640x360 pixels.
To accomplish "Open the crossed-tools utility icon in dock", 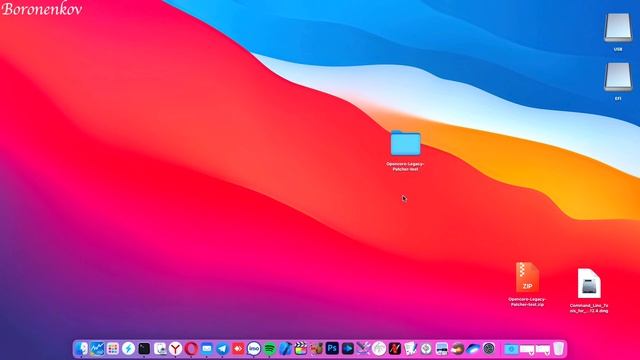I will pyautogui.click(x=363, y=349).
